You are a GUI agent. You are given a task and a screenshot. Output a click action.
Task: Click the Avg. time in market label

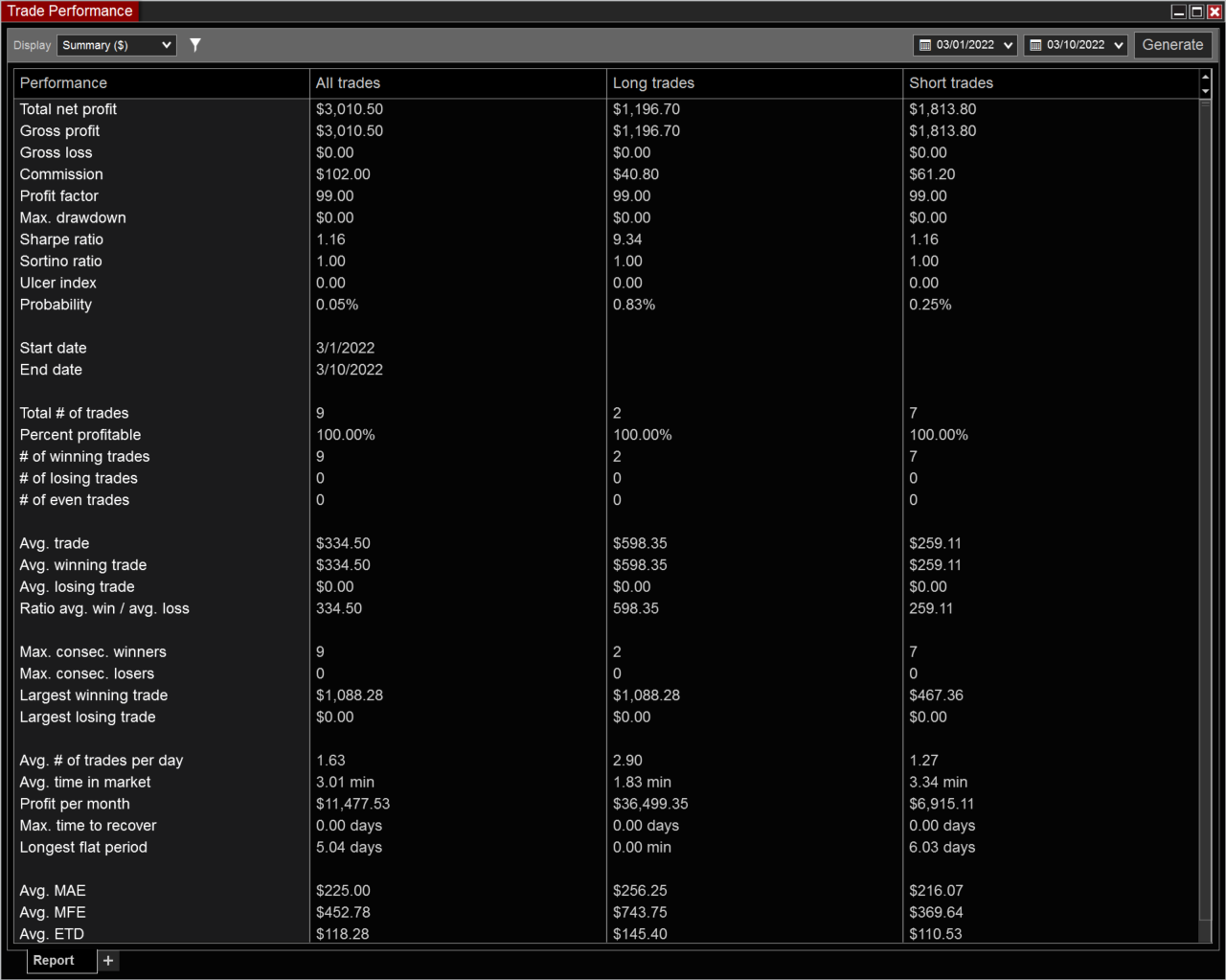point(85,783)
